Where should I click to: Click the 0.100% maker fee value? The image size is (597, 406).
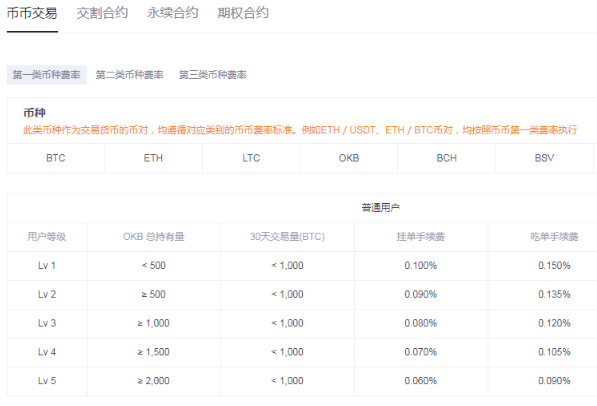click(421, 265)
